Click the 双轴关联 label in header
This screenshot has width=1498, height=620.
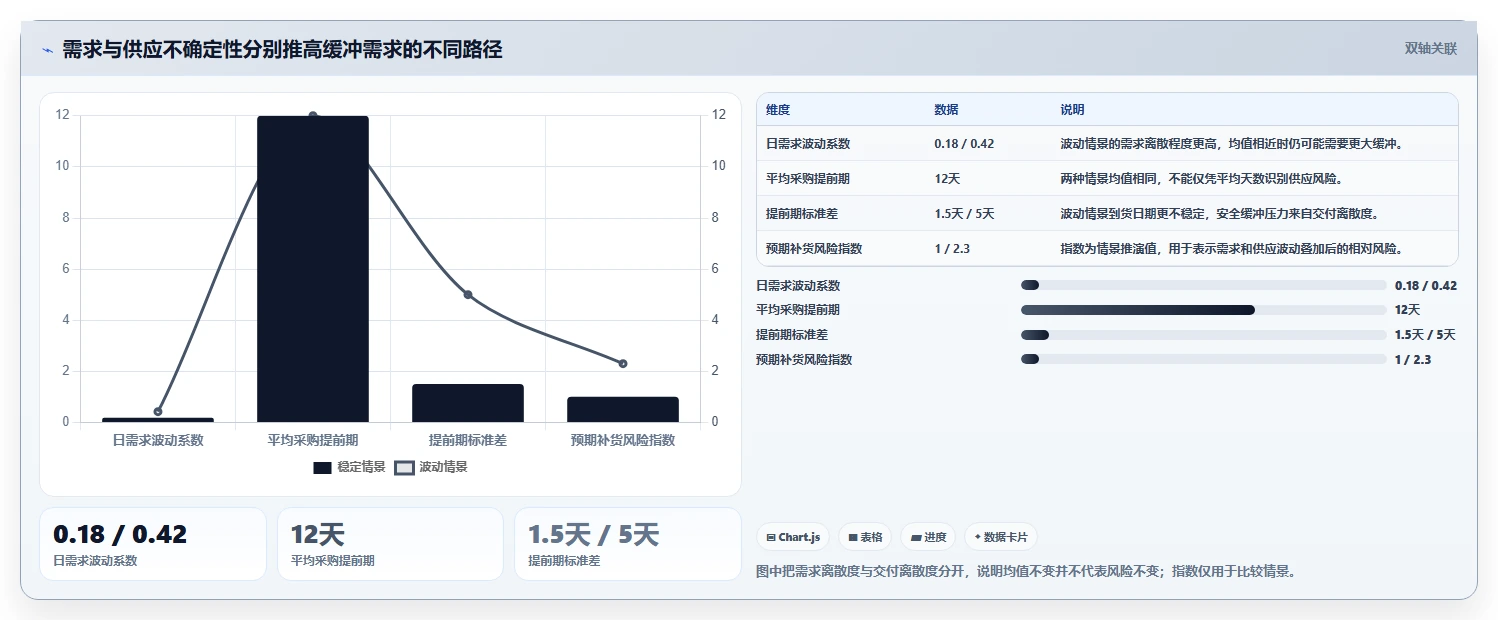pos(1431,49)
